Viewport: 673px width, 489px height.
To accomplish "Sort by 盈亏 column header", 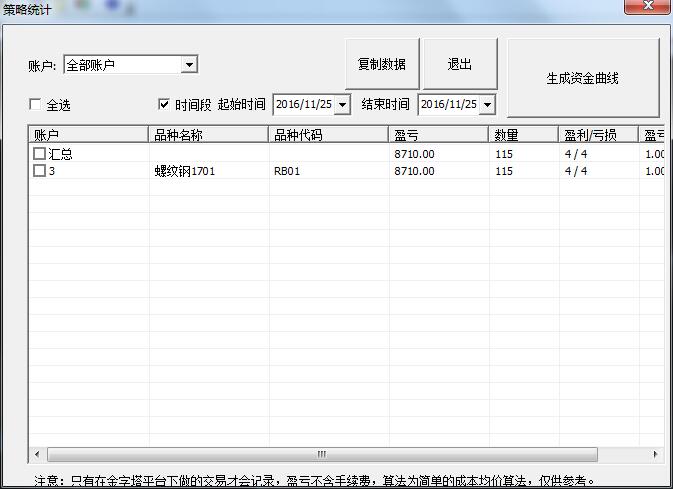I will (x=438, y=135).
